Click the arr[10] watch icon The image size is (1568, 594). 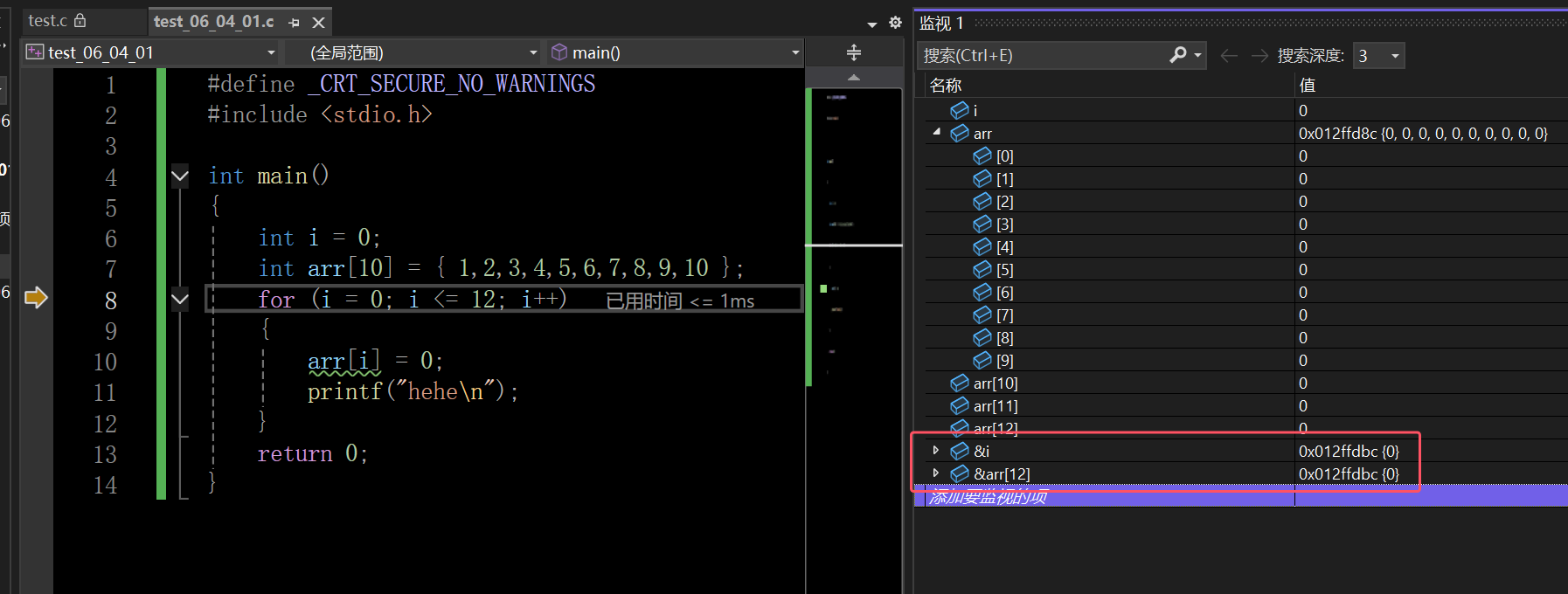point(960,383)
